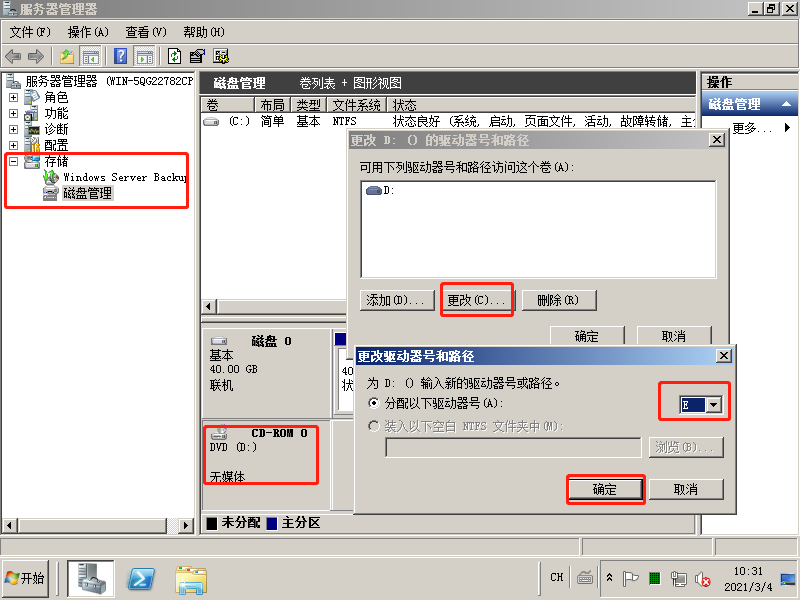Launch PowerShell from the taskbar
800x600 pixels.
(141, 579)
